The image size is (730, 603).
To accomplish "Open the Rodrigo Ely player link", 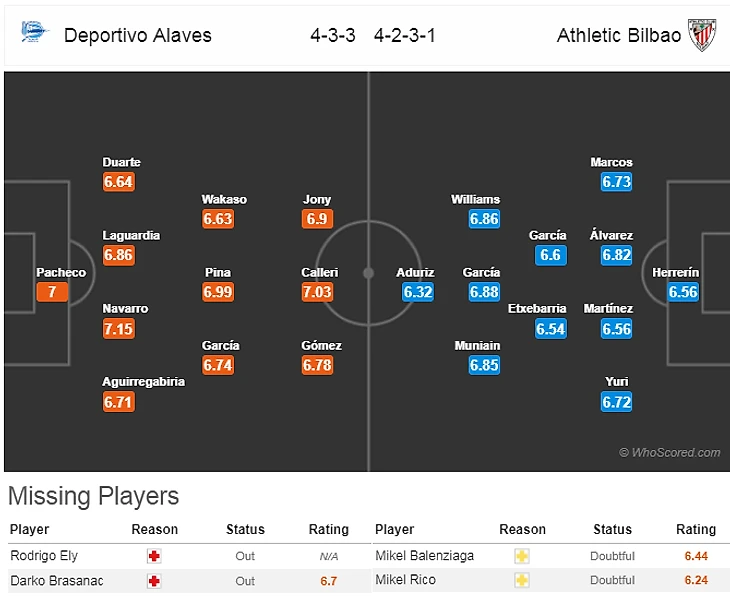I will pyautogui.click(x=44, y=556).
